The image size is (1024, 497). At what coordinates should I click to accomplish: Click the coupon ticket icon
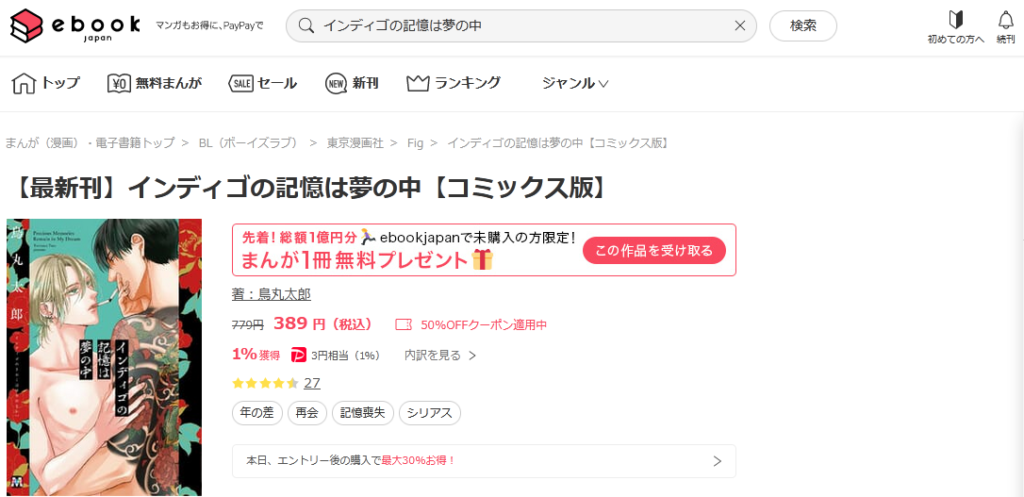point(404,324)
